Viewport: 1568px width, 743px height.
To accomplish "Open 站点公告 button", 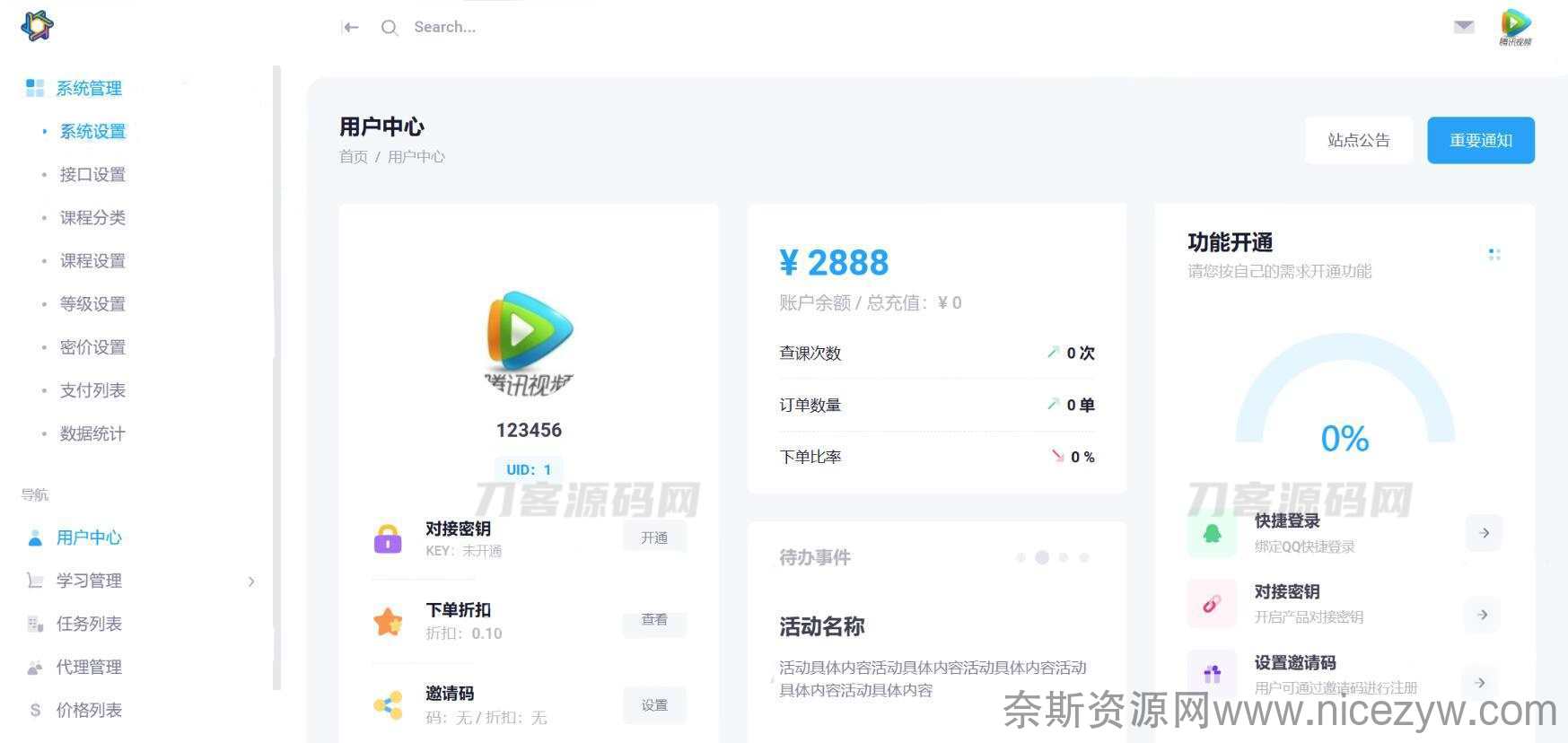I will tap(1359, 140).
